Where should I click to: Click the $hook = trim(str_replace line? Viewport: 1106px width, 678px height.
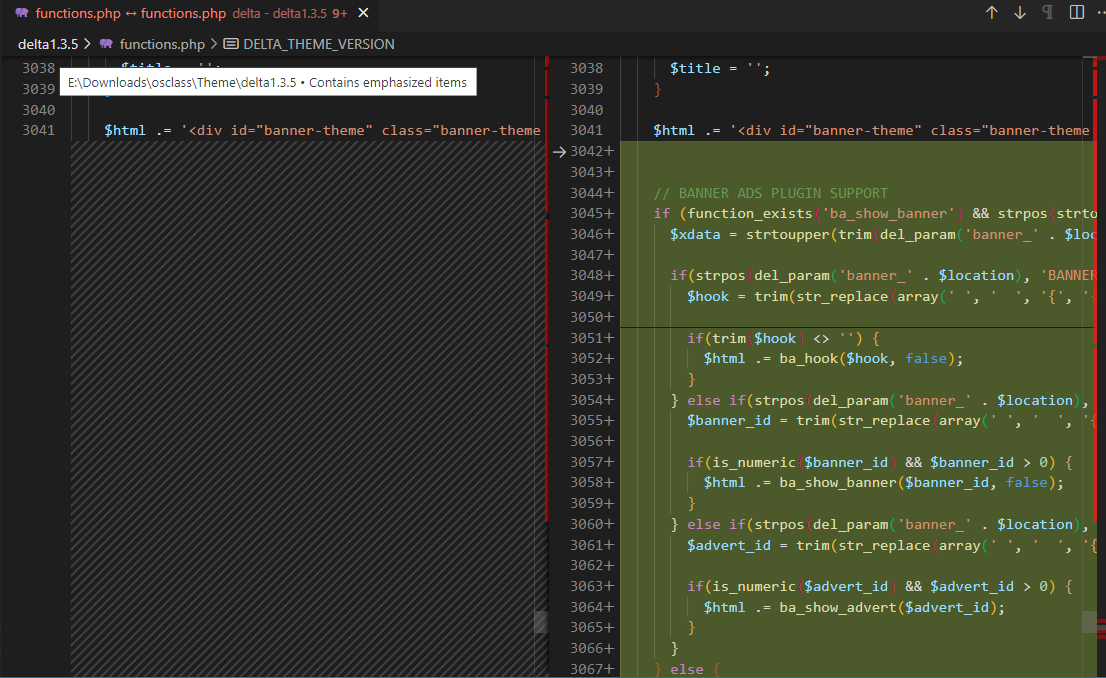[x=892, y=297]
